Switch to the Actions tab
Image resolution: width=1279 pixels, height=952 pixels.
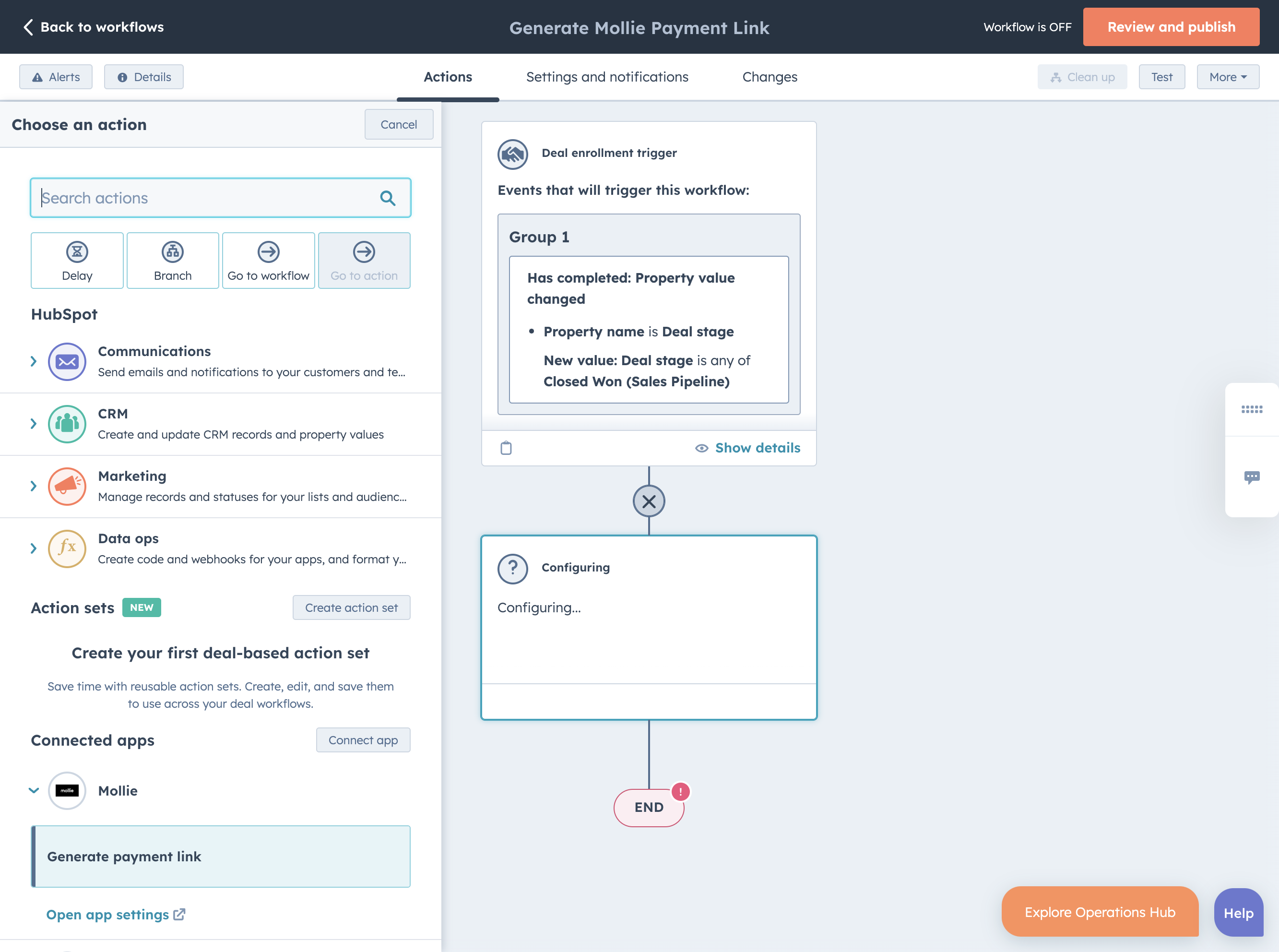coord(448,77)
